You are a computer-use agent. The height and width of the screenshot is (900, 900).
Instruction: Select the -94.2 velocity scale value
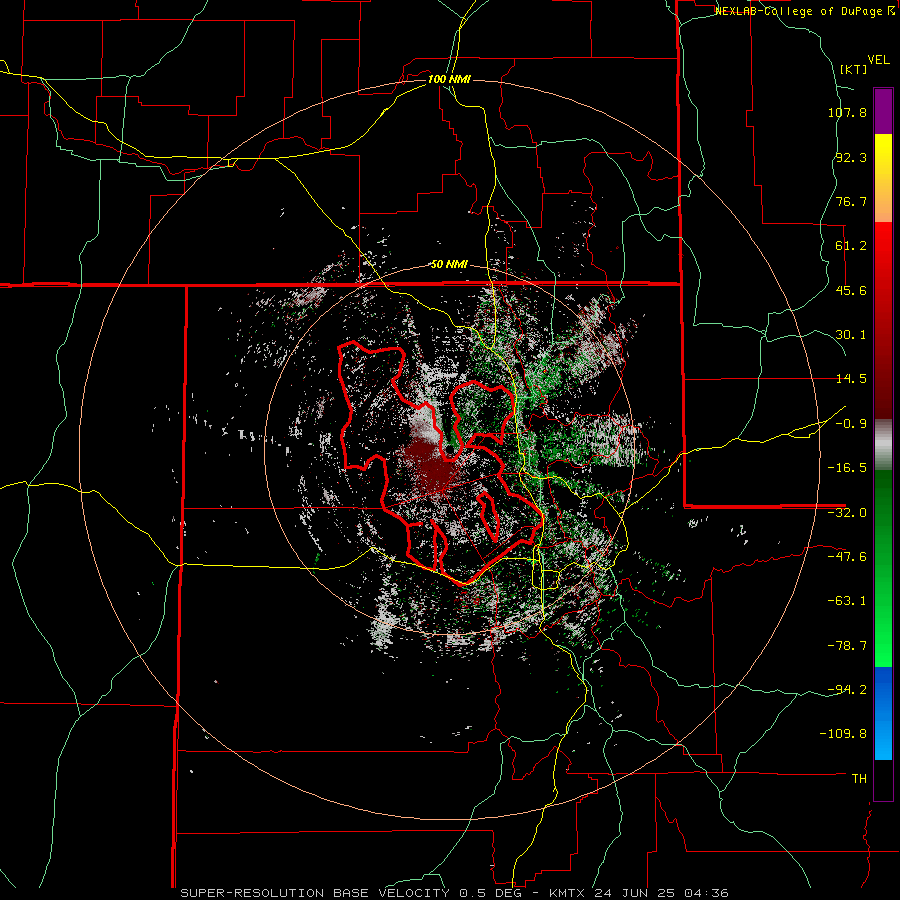point(848,689)
